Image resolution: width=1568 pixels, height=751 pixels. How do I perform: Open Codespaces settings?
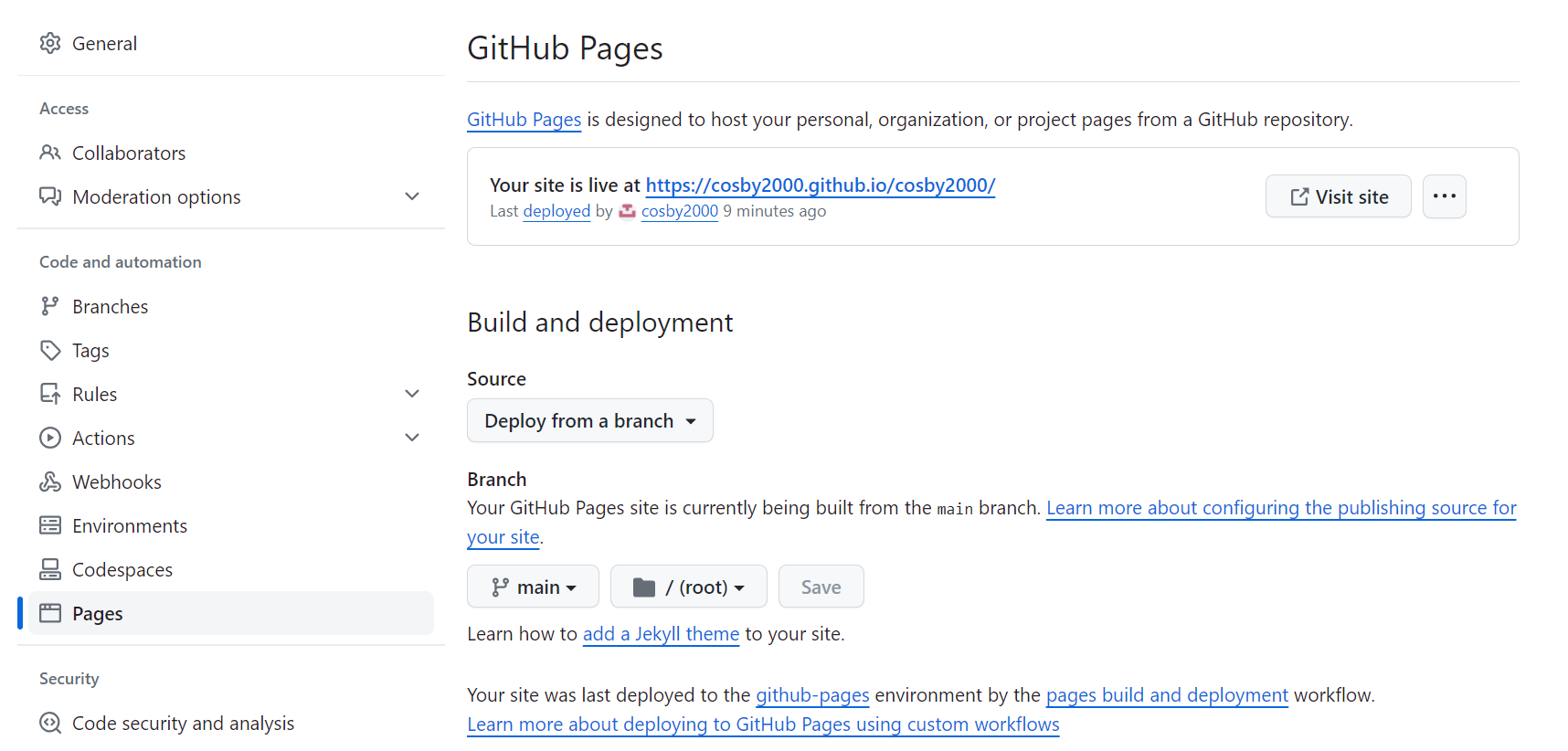click(x=231, y=569)
